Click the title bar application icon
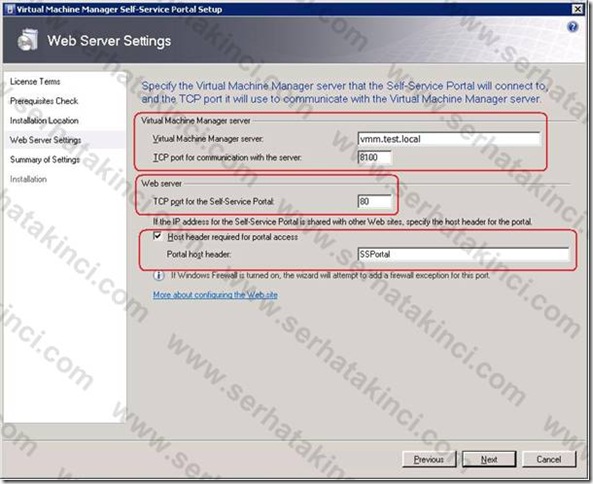The width and height of the screenshot is (593, 484). [9, 9]
